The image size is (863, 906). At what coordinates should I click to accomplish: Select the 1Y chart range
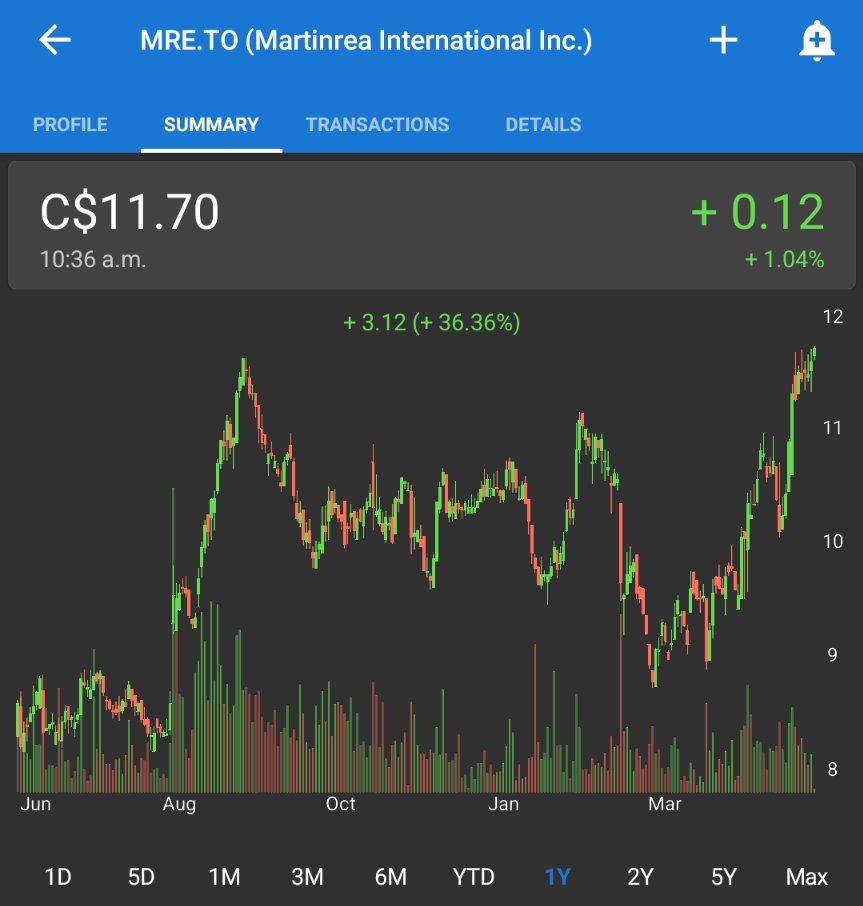(x=557, y=877)
